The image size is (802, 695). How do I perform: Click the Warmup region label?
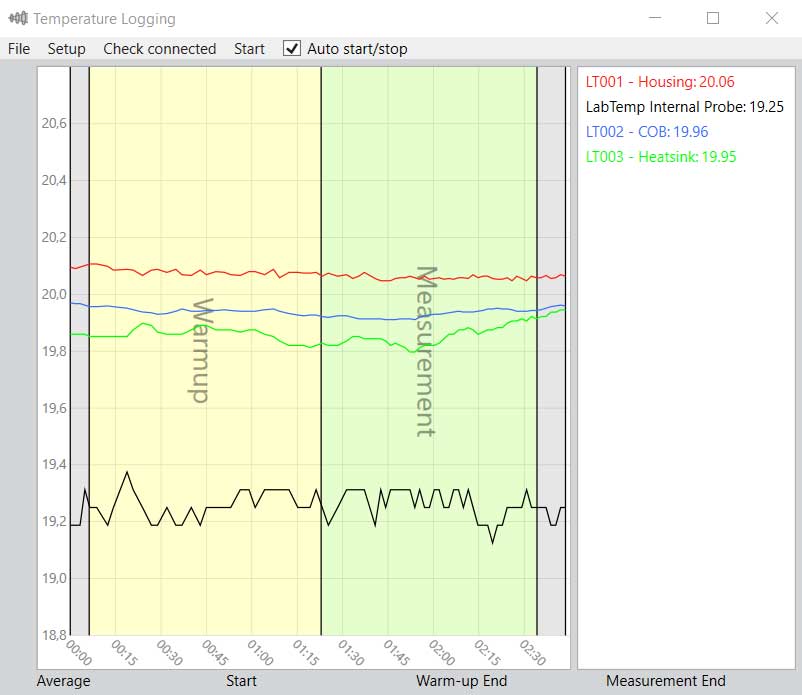click(x=200, y=350)
